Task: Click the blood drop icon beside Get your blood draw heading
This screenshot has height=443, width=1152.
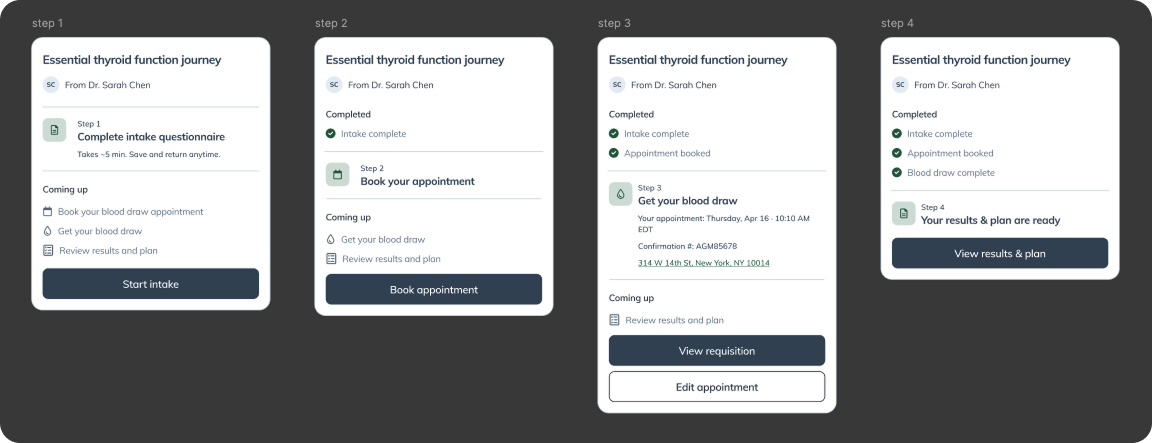Action: [621, 194]
